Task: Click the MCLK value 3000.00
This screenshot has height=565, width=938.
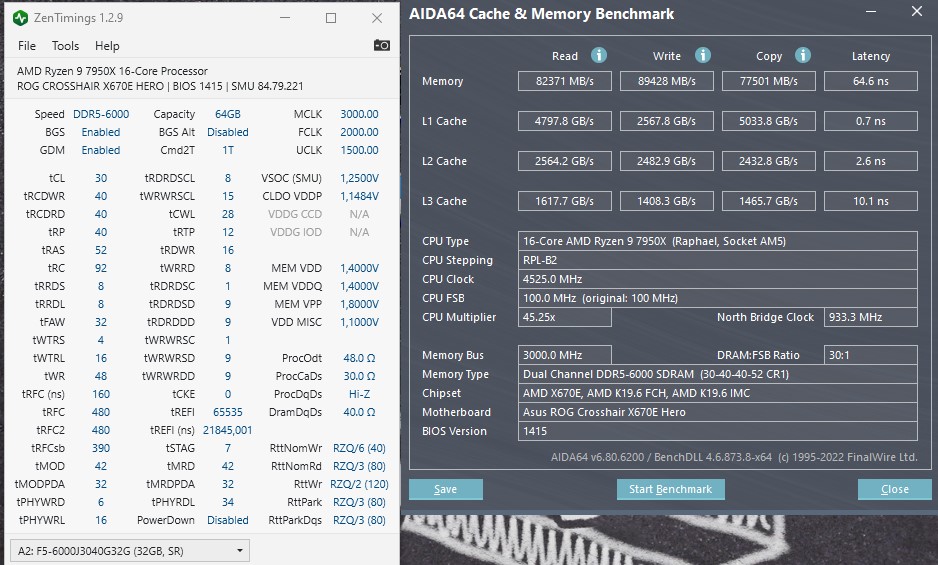Action: click(x=360, y=114)
